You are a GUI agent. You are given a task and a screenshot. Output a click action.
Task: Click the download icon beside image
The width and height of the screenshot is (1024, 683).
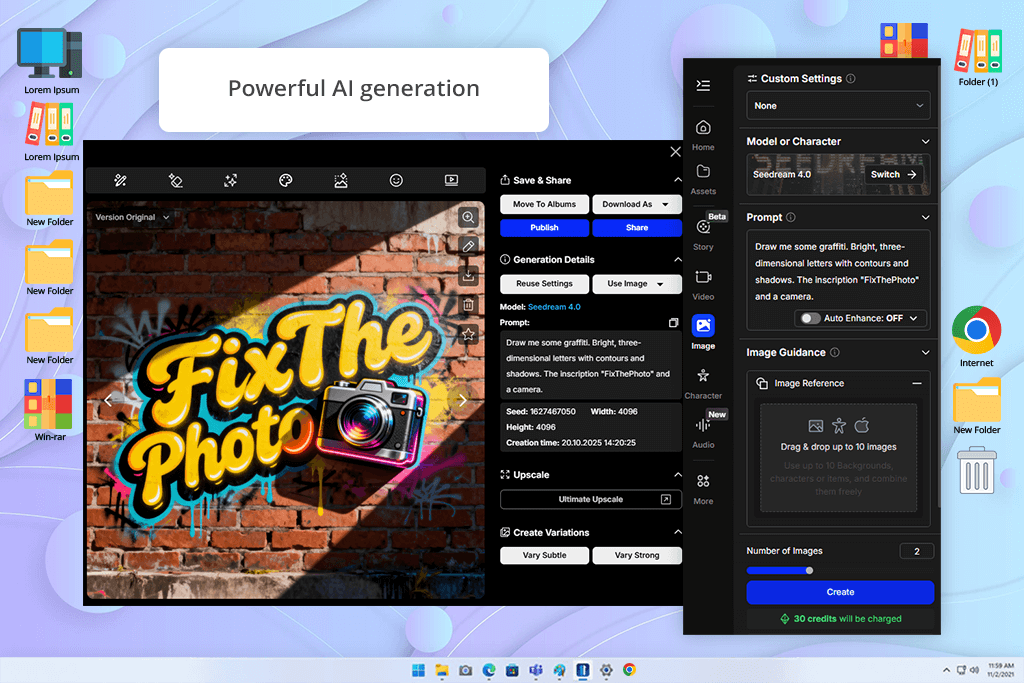(468, 276)
